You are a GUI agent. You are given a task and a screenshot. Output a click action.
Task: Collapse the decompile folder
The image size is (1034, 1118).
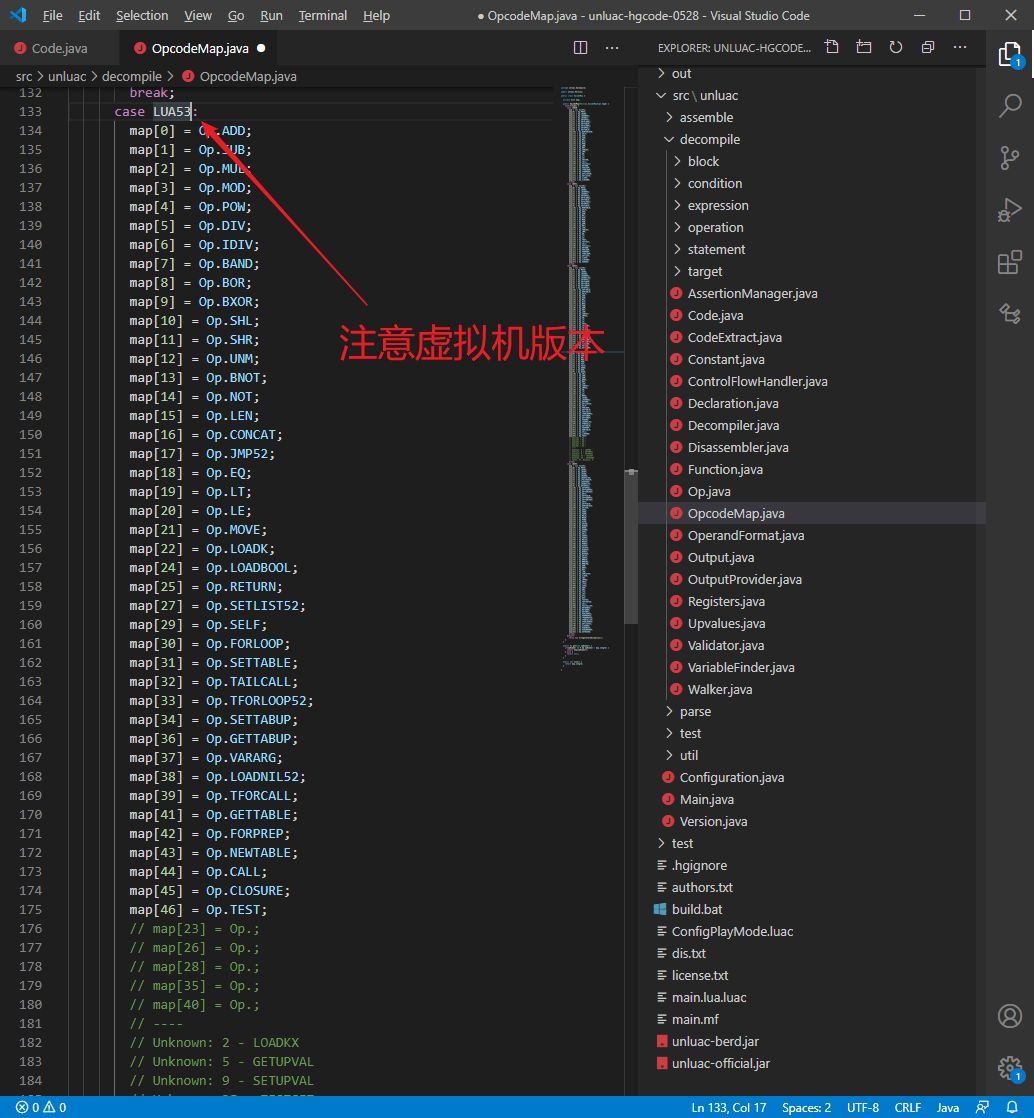pyautogui.click(x=710, y=140)
